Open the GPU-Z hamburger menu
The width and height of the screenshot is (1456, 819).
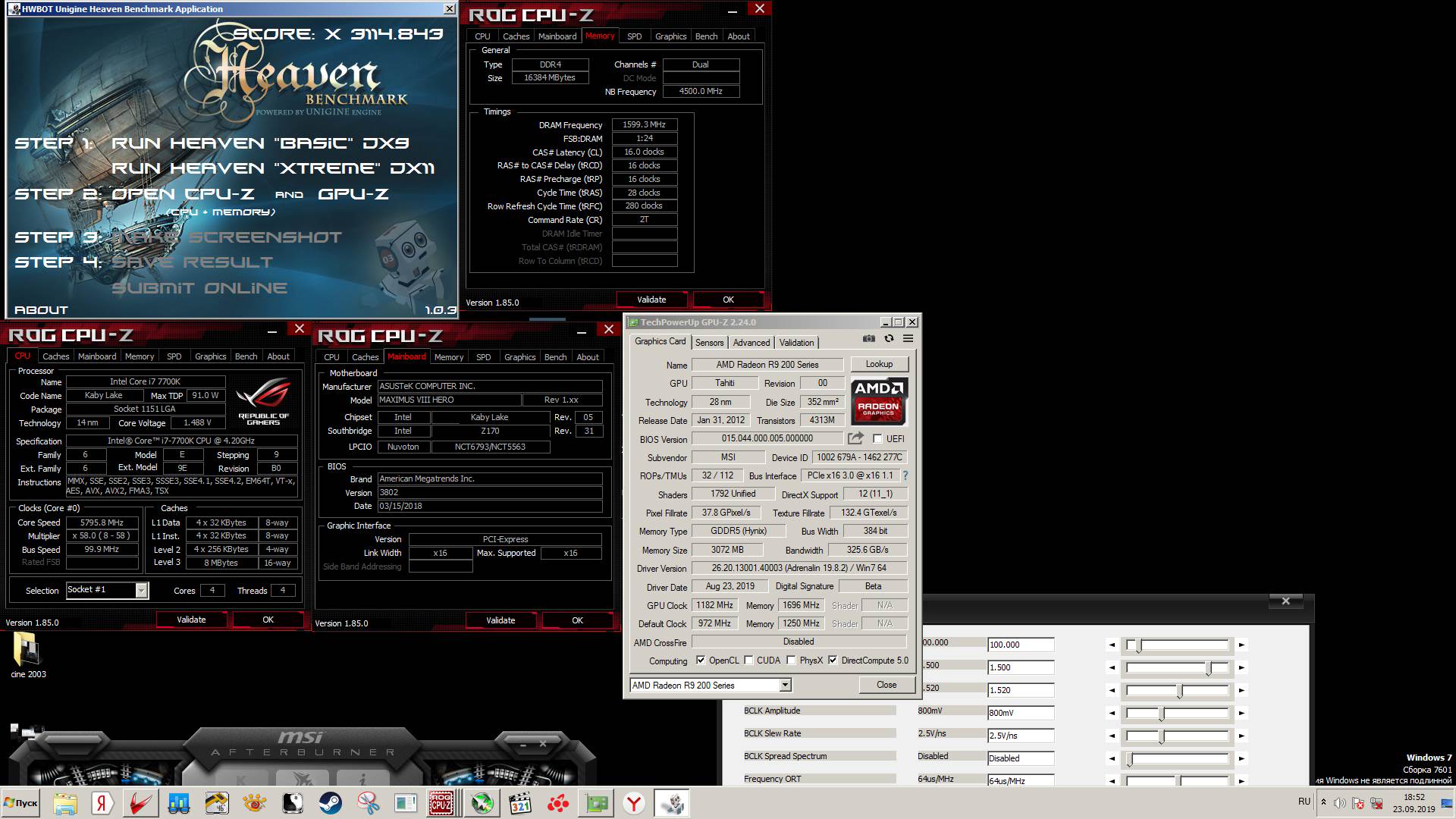908,339
